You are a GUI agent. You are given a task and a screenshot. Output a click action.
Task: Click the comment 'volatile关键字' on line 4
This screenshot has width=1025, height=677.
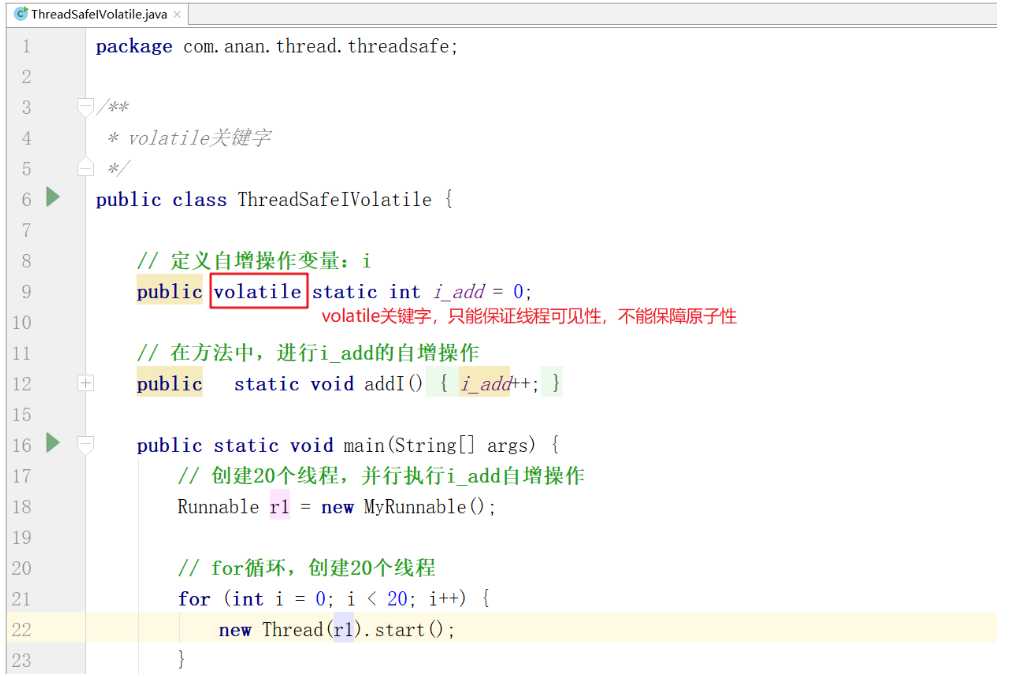199,138
